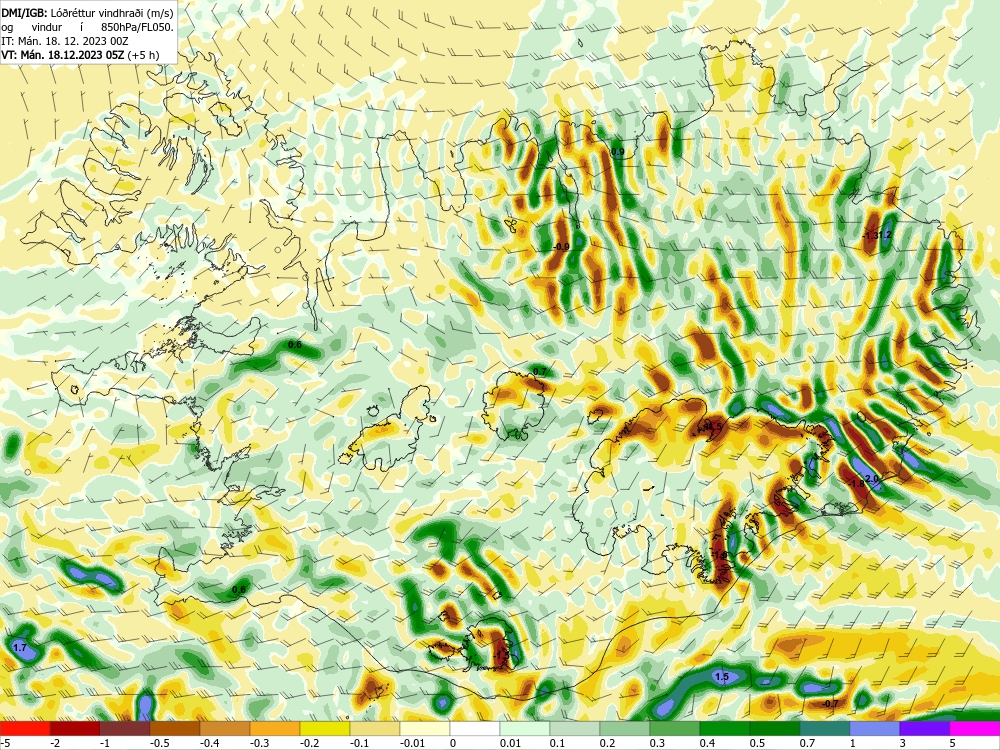Click the '-0.01' legend tick label
Viewport: 1000px width, 750px height.
pos(412,743)
